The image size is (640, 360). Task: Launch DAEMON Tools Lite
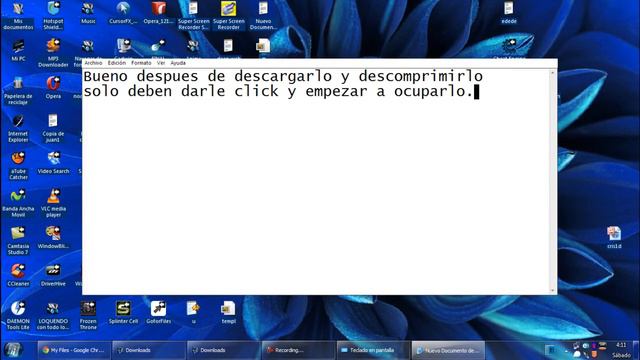point(18,316)
